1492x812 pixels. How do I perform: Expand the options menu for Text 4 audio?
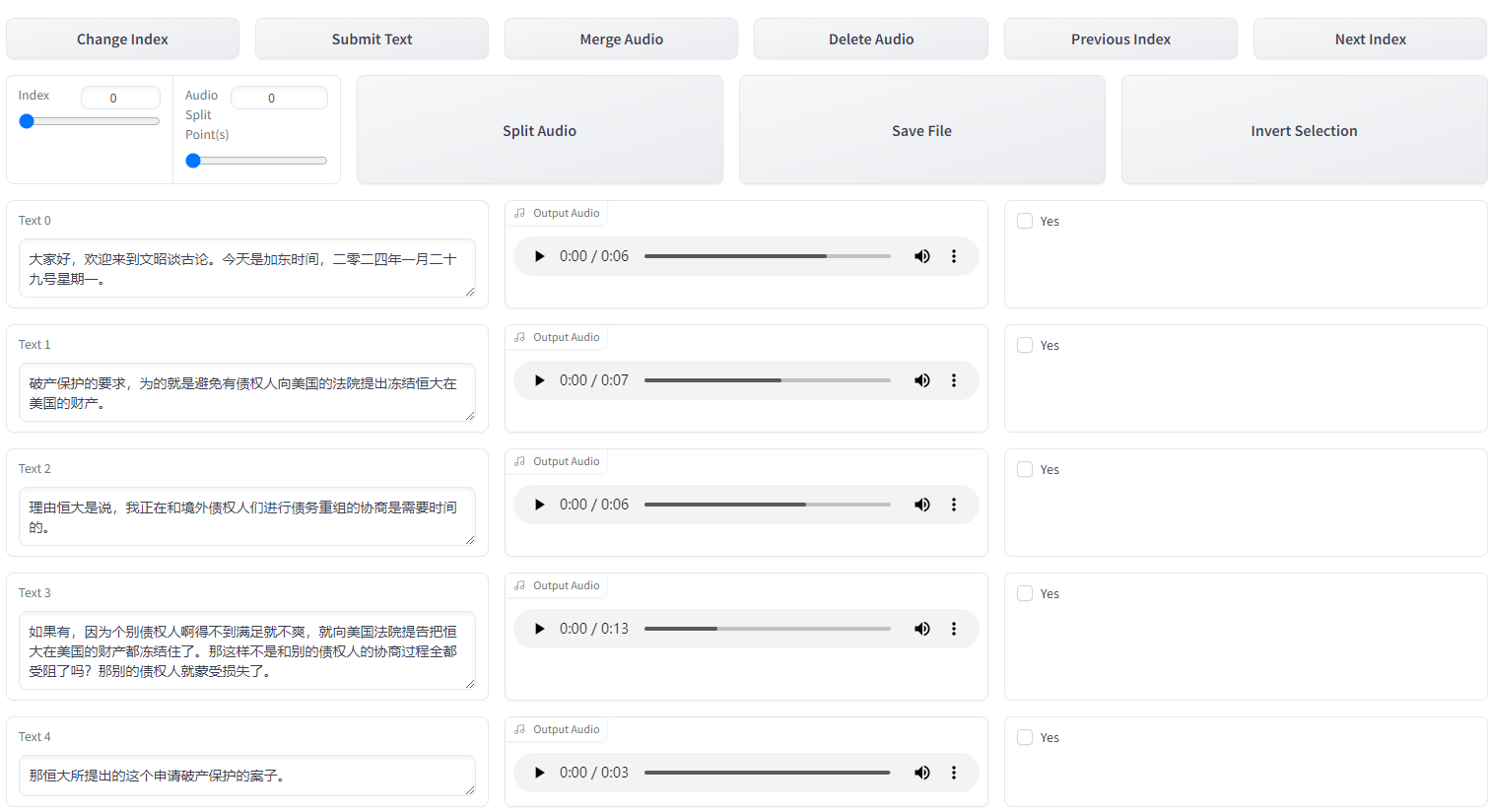click(x=953, y=773)
